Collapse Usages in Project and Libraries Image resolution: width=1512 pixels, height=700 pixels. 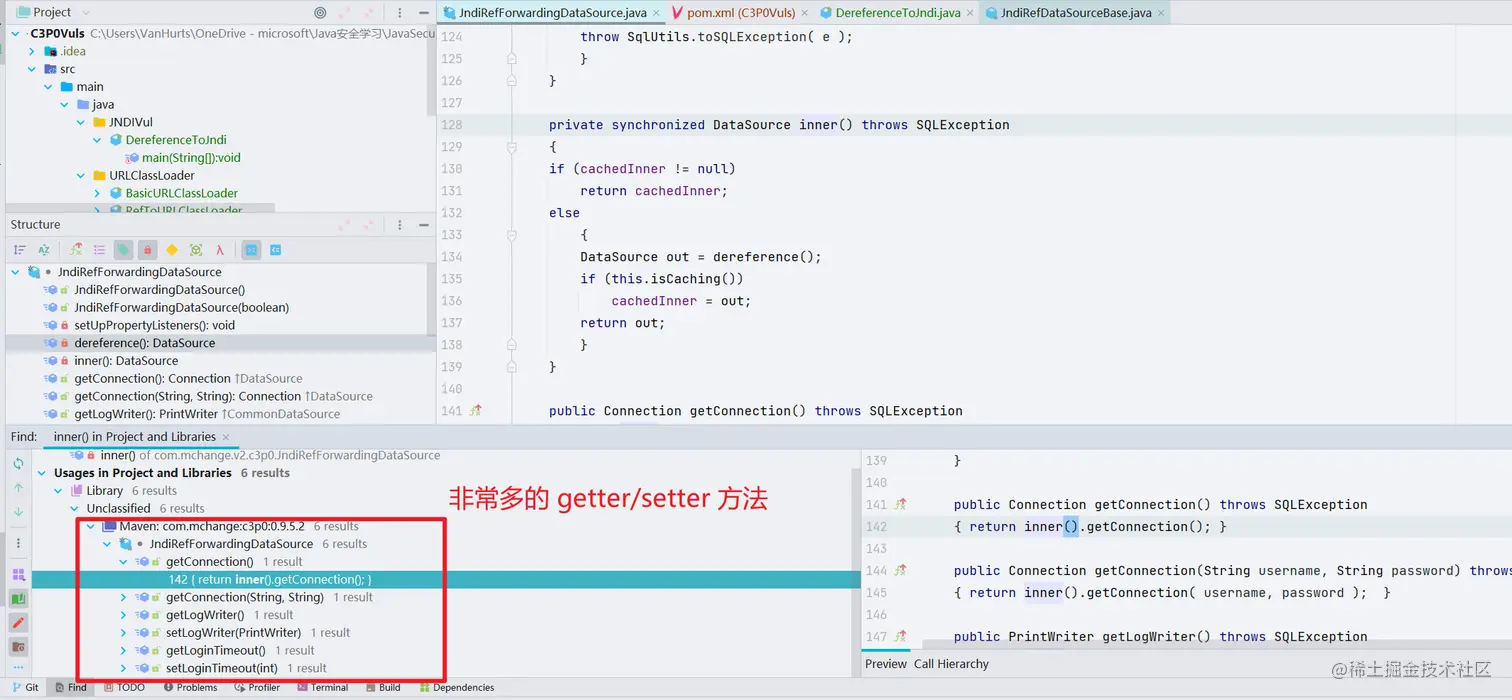click(x=42, y=473)
